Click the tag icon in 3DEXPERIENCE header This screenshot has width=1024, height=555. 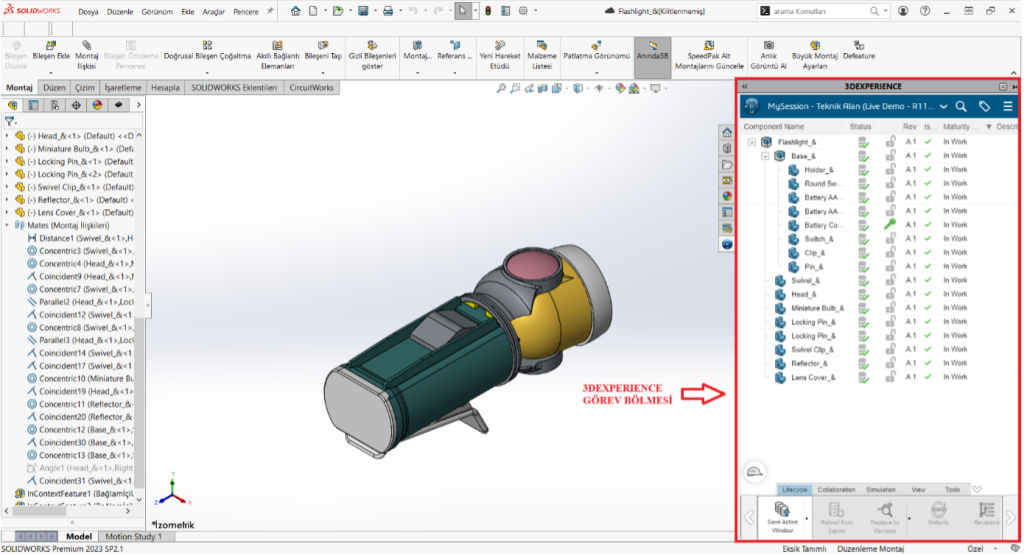click(985, 106)
